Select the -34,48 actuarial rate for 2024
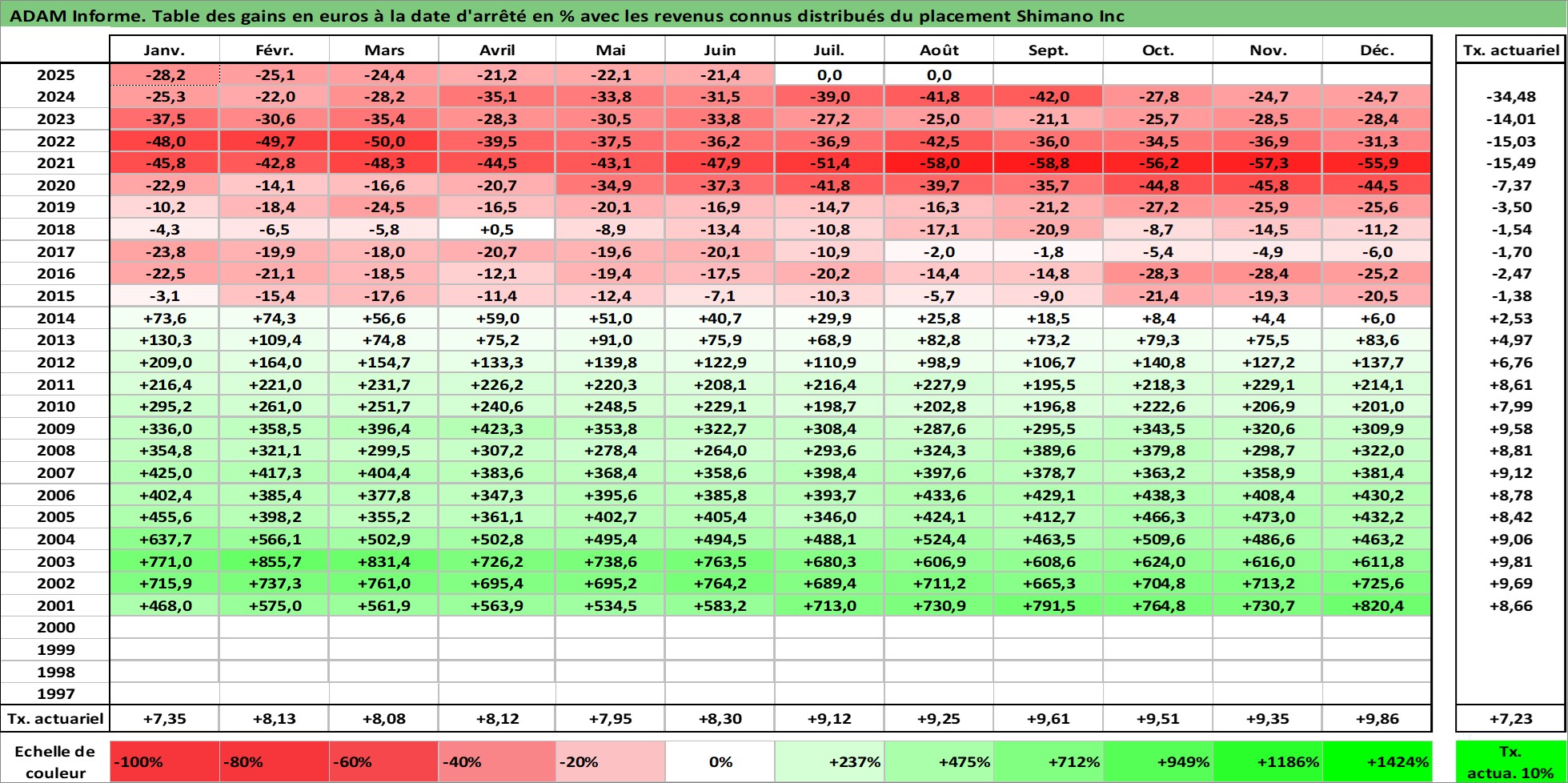 1510,97
